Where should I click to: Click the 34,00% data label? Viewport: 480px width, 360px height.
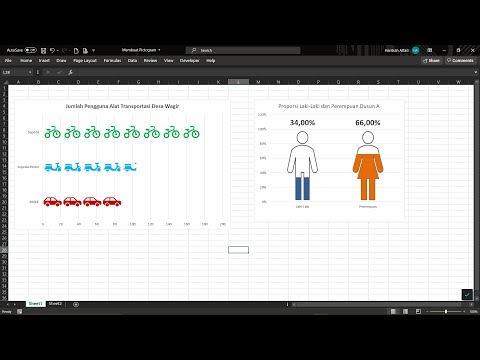(302, 123)
